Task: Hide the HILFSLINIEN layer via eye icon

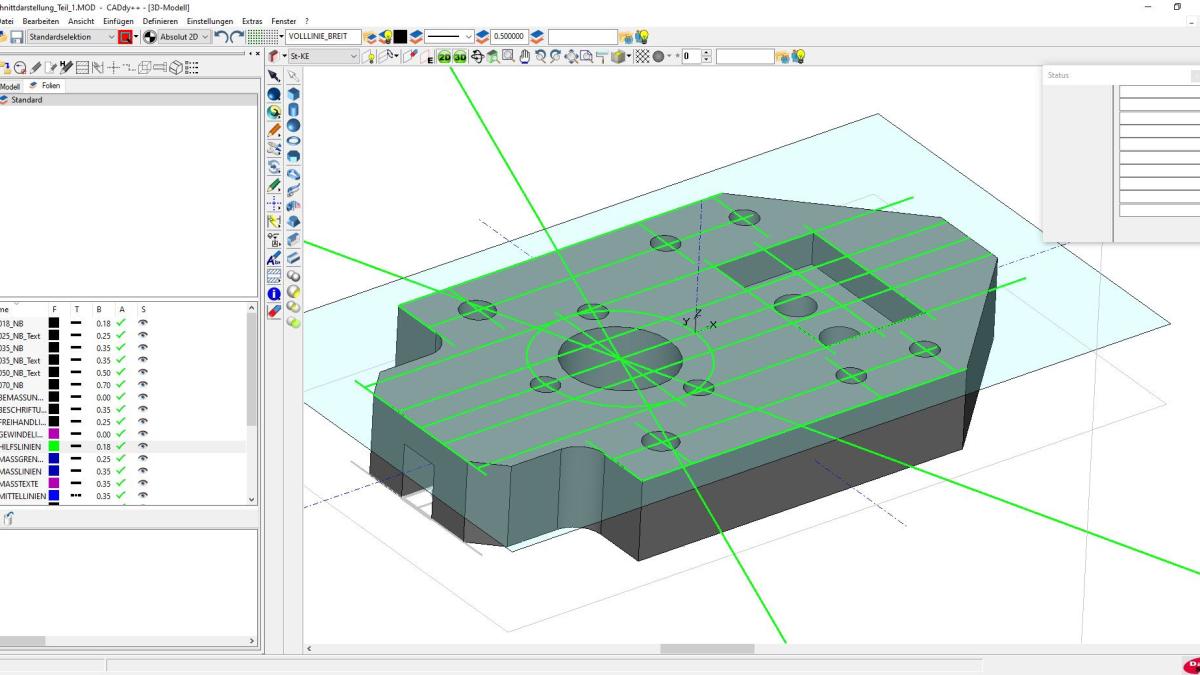Action: [x=143, y=447]
